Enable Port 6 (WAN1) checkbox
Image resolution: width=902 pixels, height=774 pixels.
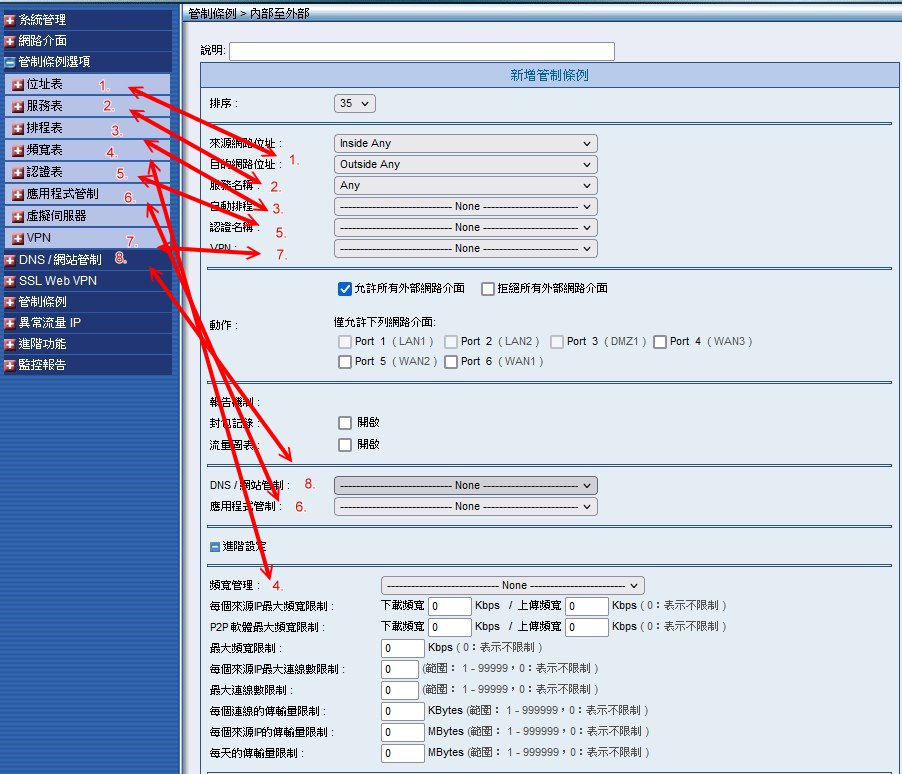pos(451,362)
